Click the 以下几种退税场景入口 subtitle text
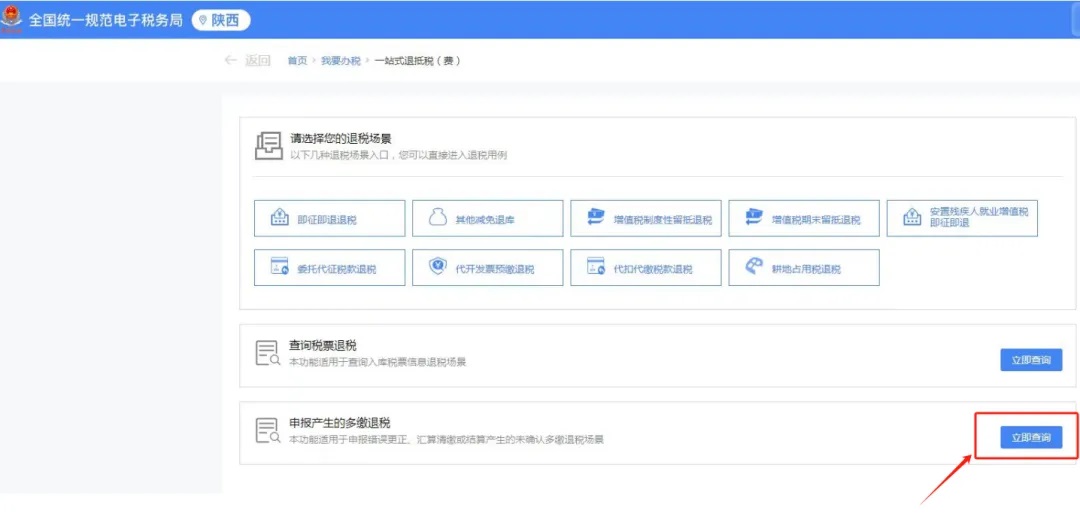 pyautogui.click(x=399, y=155)
